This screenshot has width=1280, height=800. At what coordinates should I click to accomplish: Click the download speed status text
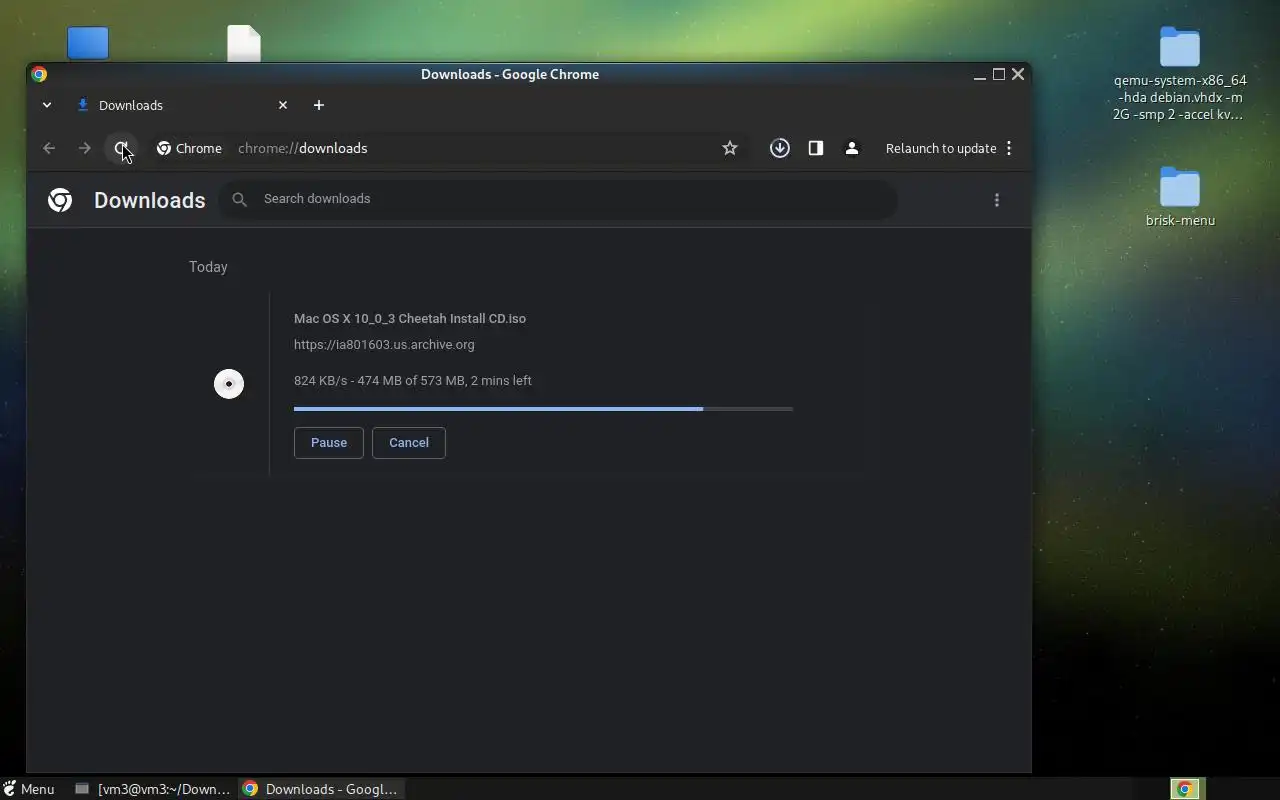point(413,381)
